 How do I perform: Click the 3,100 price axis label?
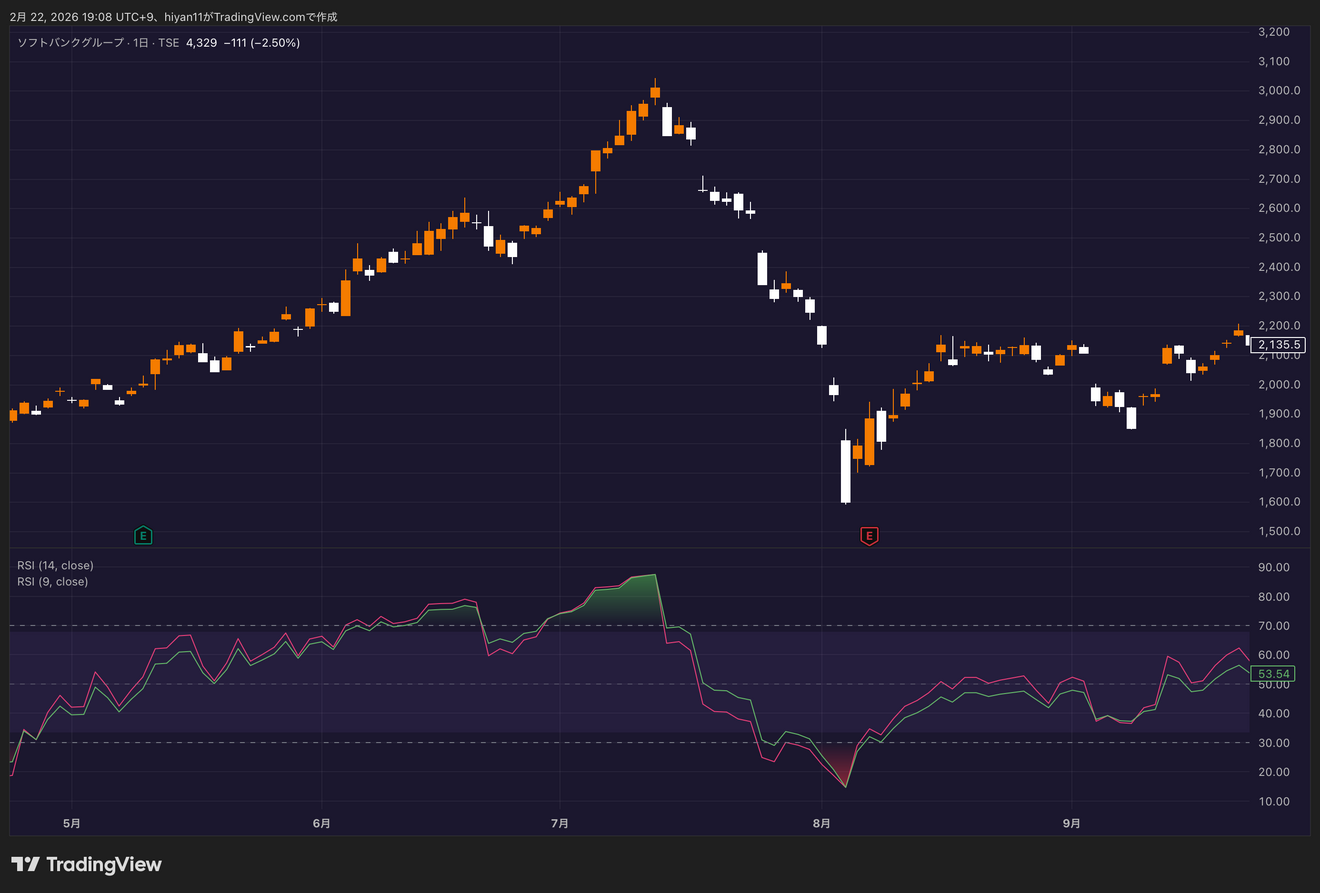1275,61
